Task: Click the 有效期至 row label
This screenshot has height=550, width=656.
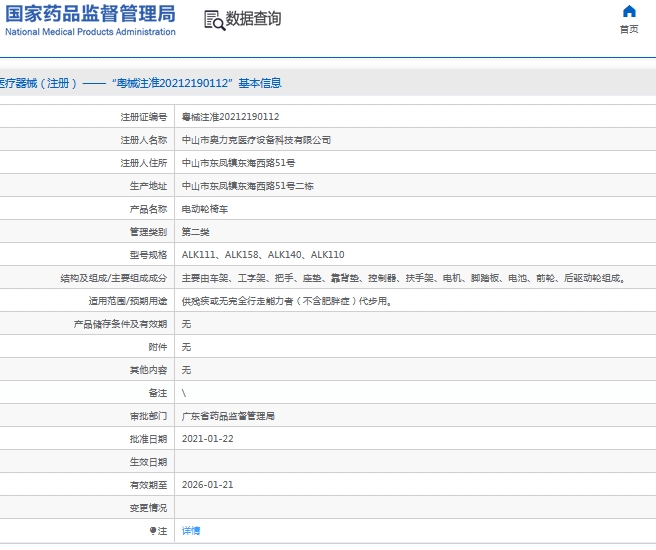Action: (149, 485)
